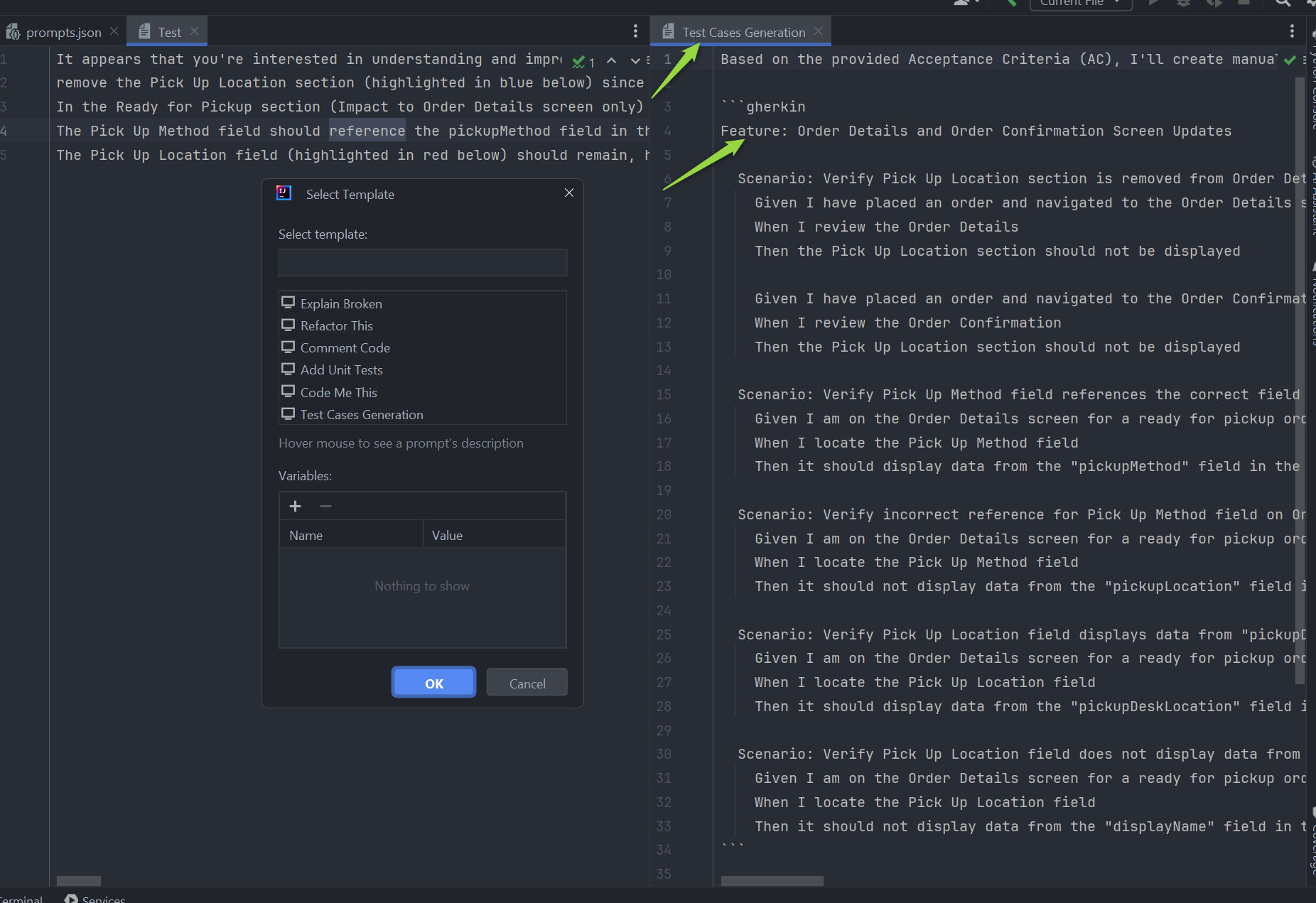
Task: Go to previous highlighted problem arrow
Action: [x=611, y=61]
